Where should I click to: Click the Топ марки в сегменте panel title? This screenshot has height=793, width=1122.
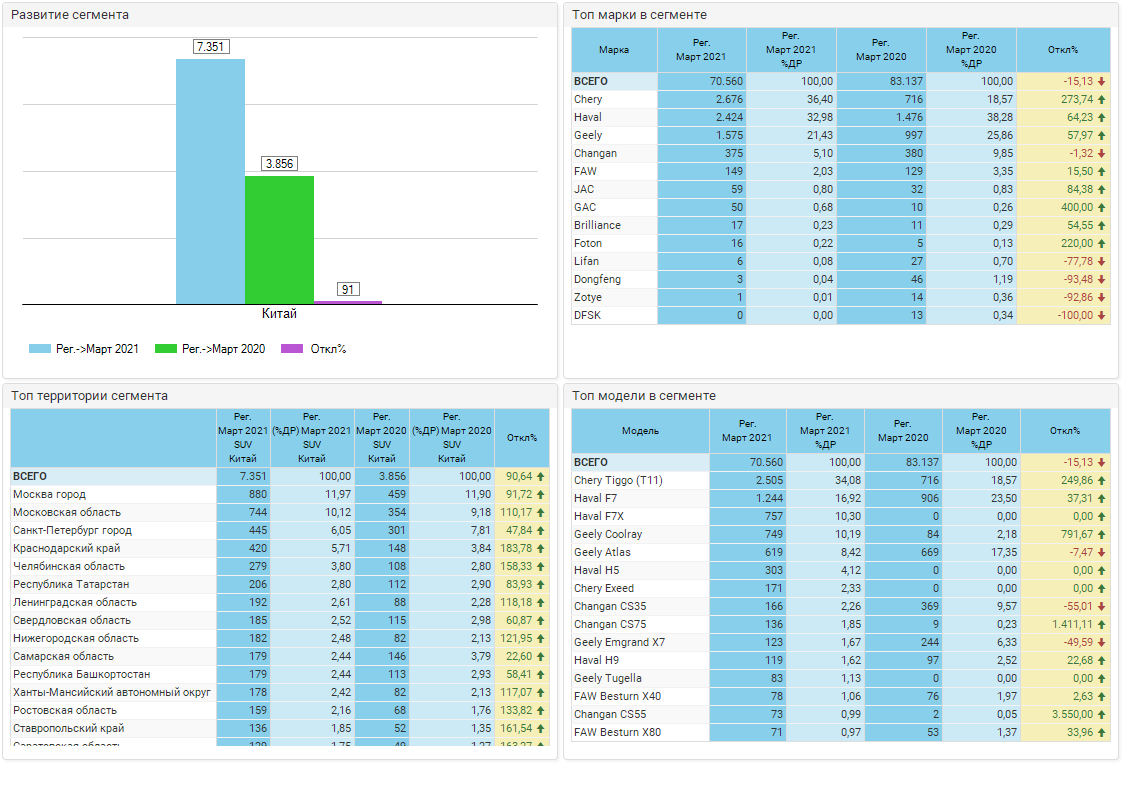[640, 15]
